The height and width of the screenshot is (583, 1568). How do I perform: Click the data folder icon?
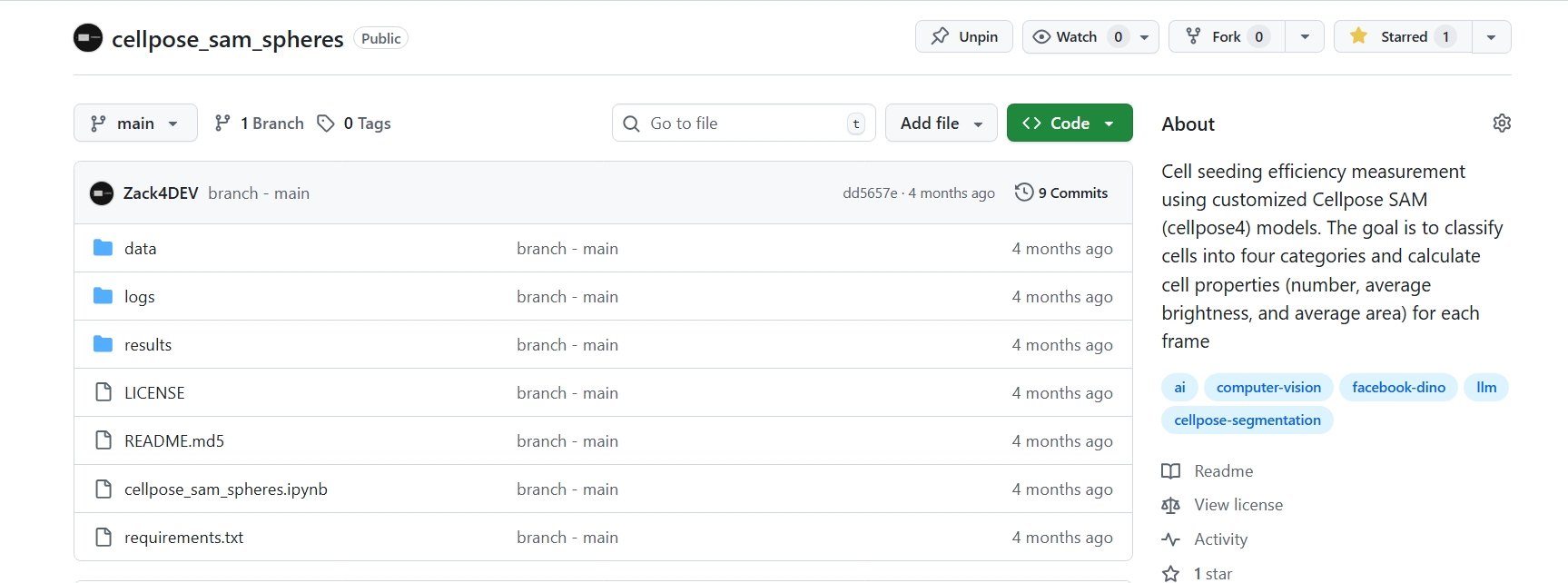(103, 248)
